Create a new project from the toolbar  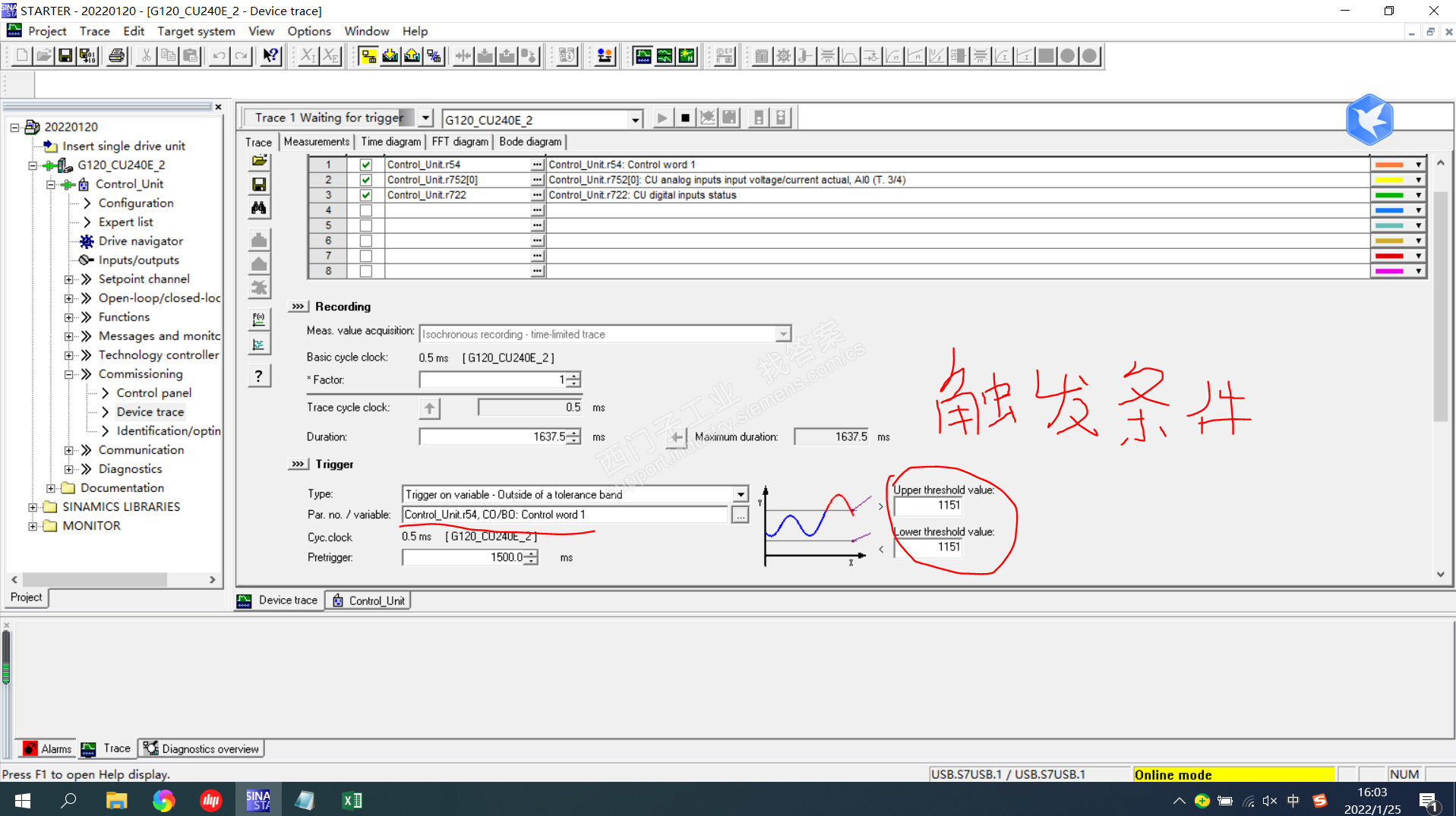[x=22, y=56]
